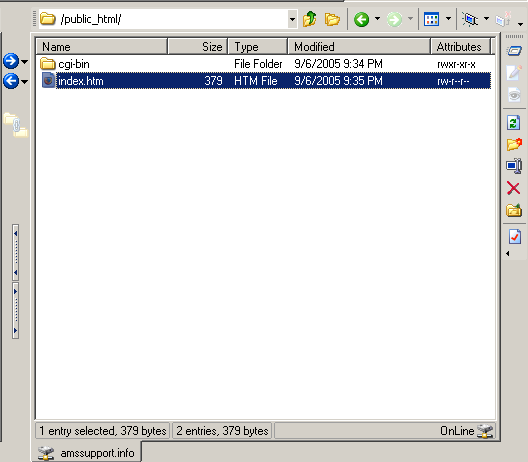Click the blue left-arrow transfer button
Viewport: 528px width, 462px height.
pos(11,81)
